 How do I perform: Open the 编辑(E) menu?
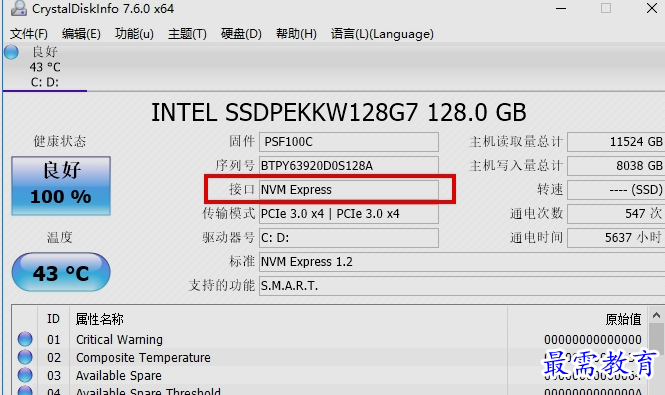point(81,34)
